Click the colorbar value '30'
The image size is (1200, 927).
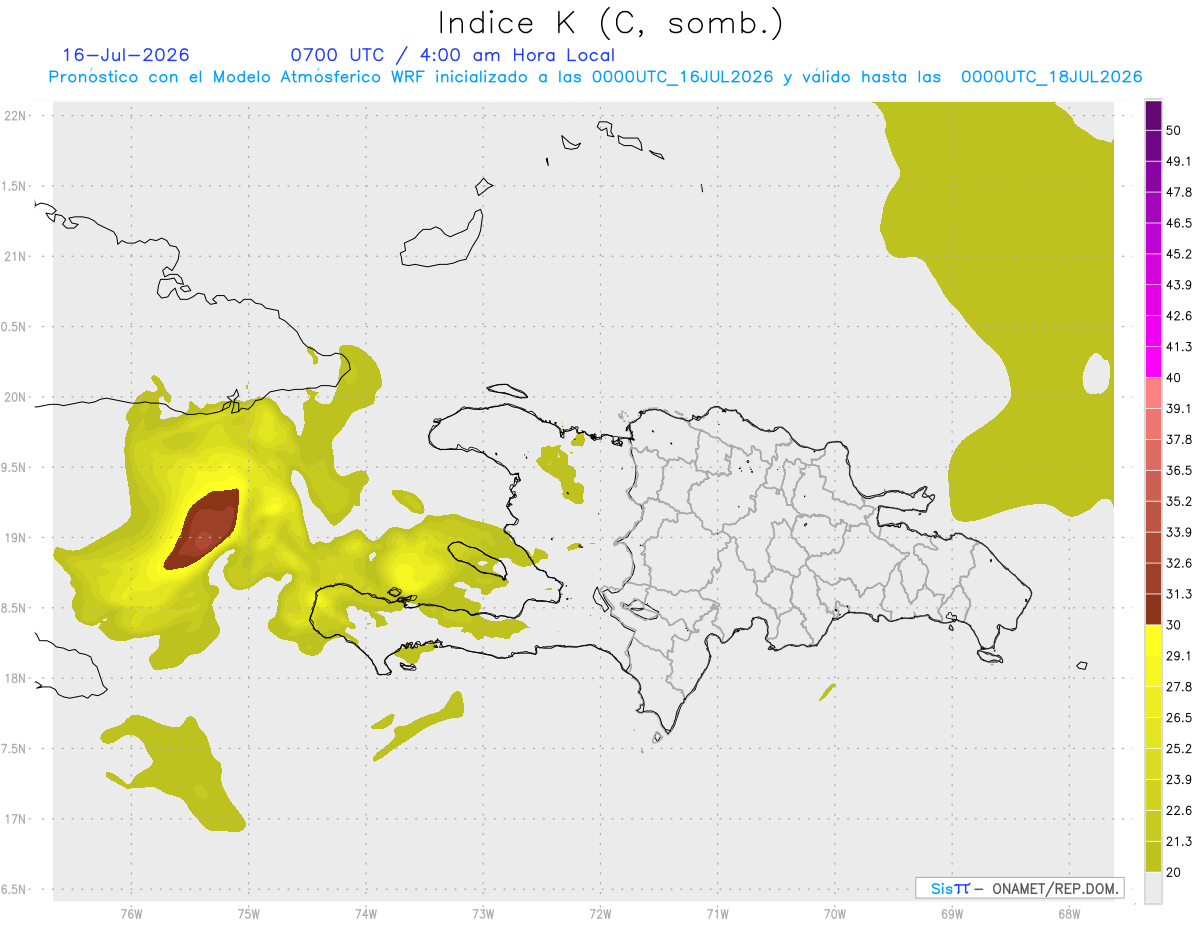click(x=1174, y=625)
